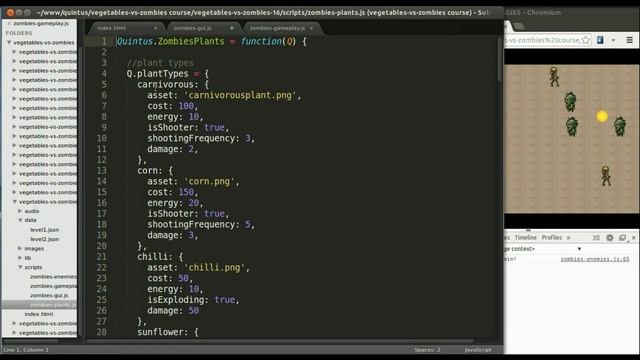Click 'cost: 150' on line 15

click(x=171, y=192)
